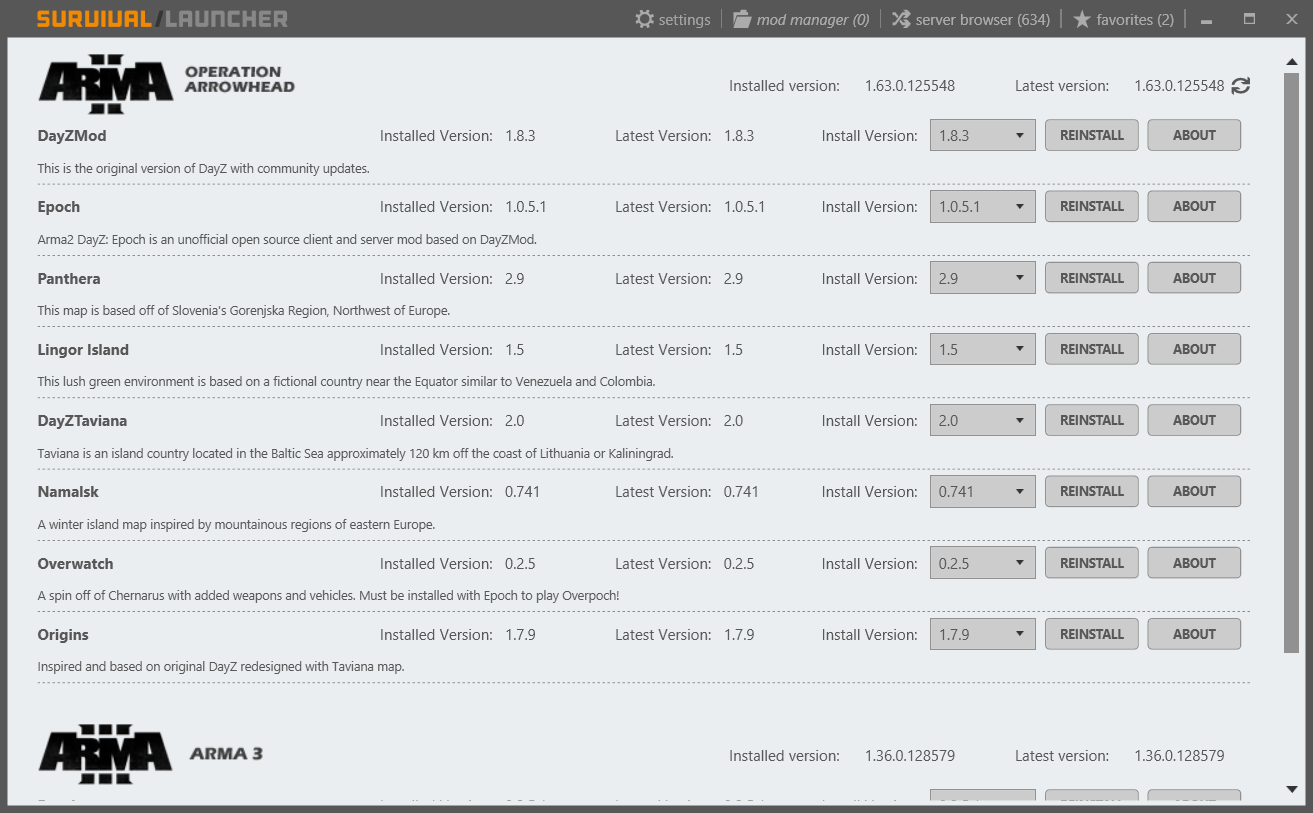
Task: Click the favorites star icon
Action: 1082,19
